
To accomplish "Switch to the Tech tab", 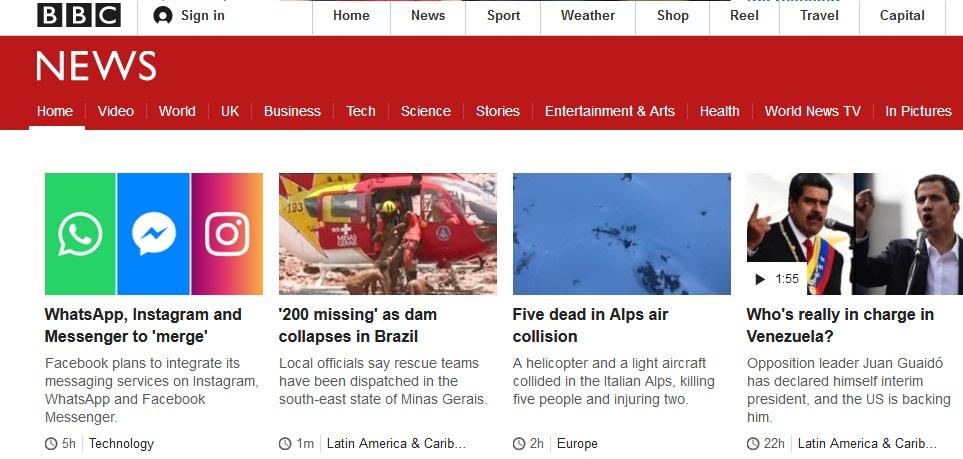I will click(361, 111).
